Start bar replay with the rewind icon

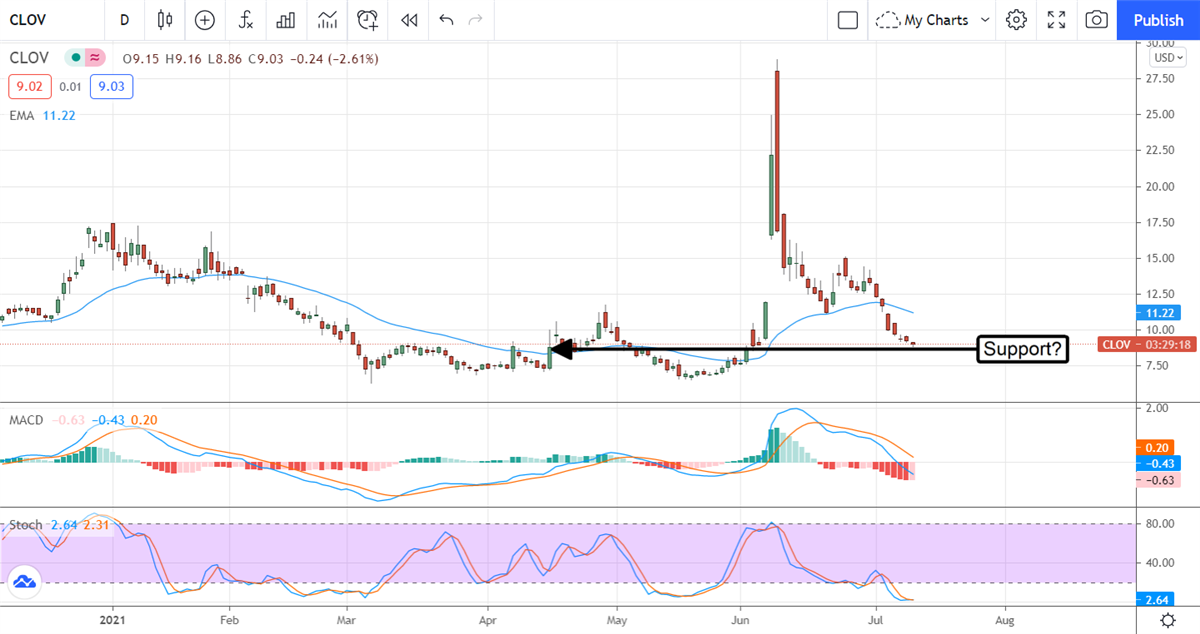pos(408,20)
